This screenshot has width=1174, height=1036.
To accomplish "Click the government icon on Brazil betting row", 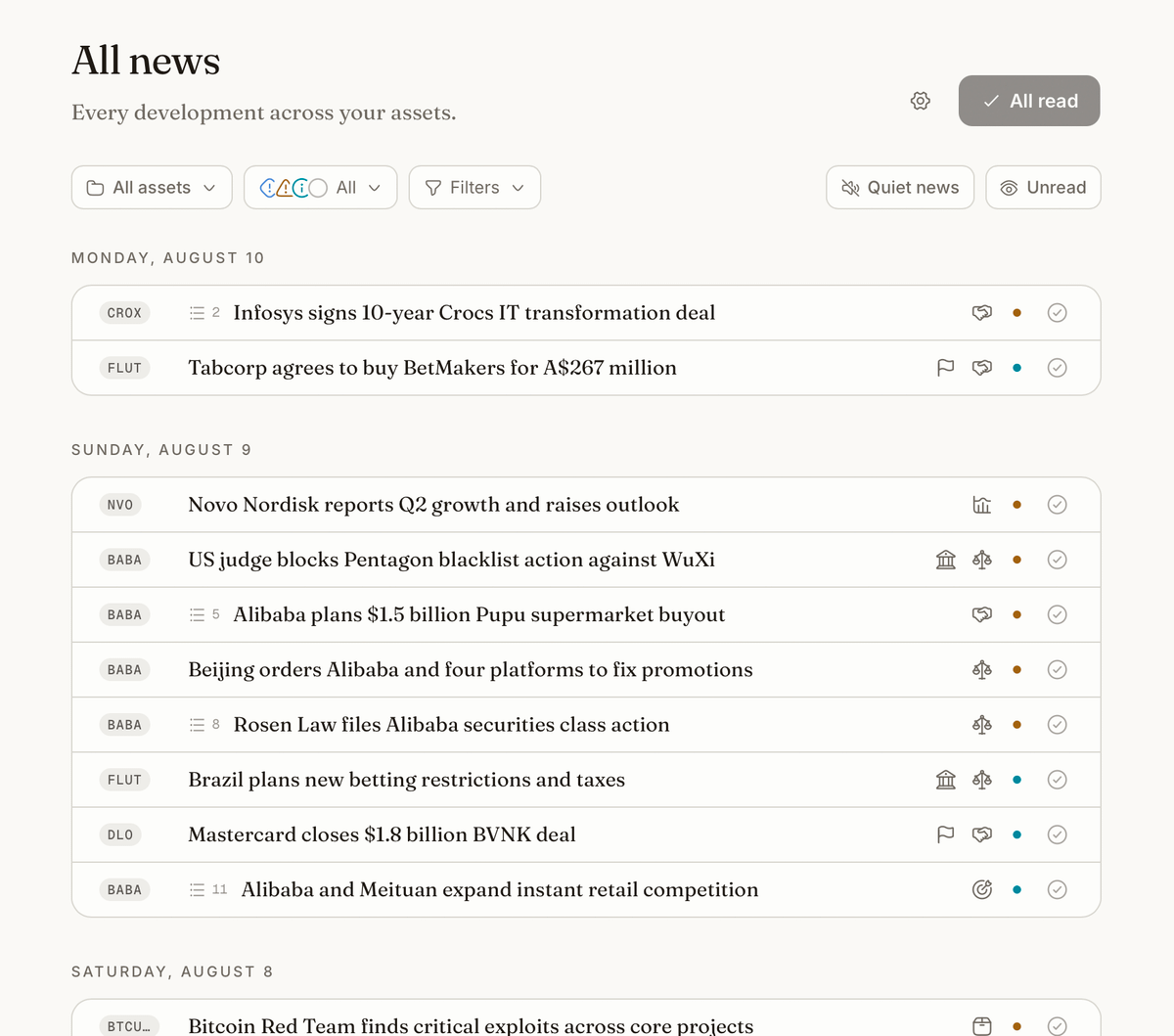I will (x=946, y=780).
